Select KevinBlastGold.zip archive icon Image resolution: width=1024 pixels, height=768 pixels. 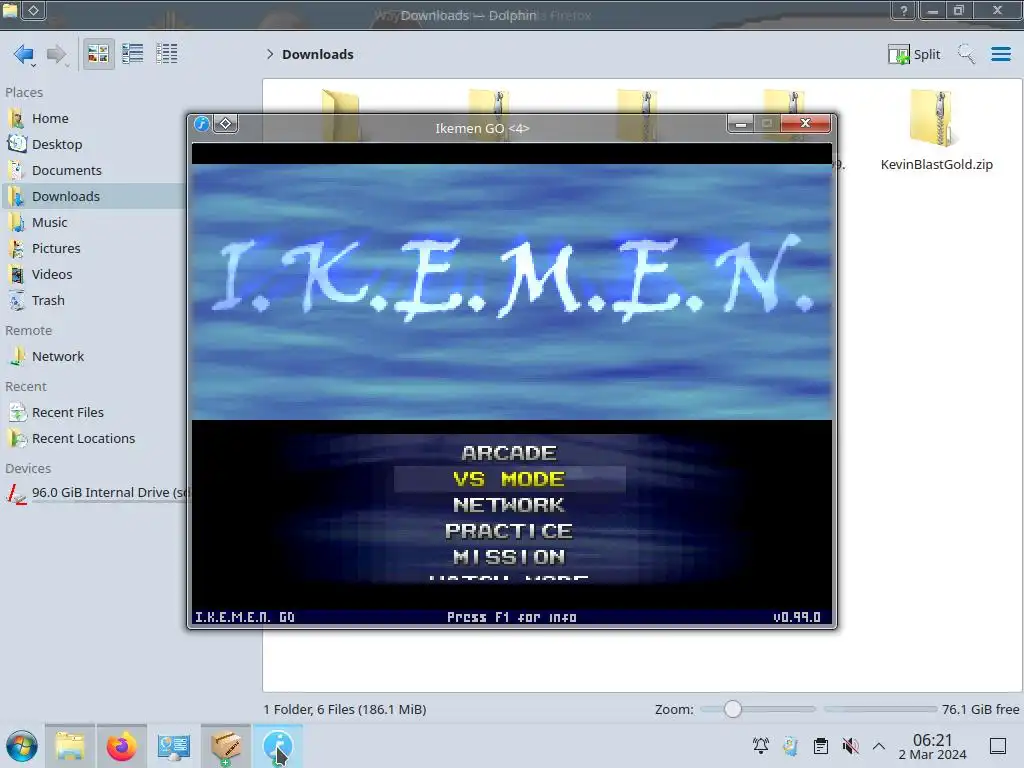tap(931, 118)
